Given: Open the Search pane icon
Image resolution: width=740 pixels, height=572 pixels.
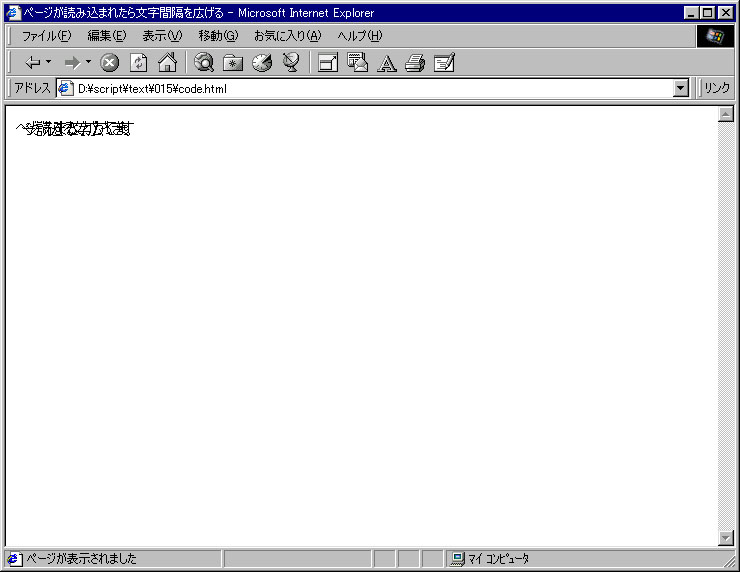Looking at the screenshot, I should click(204, 62).
